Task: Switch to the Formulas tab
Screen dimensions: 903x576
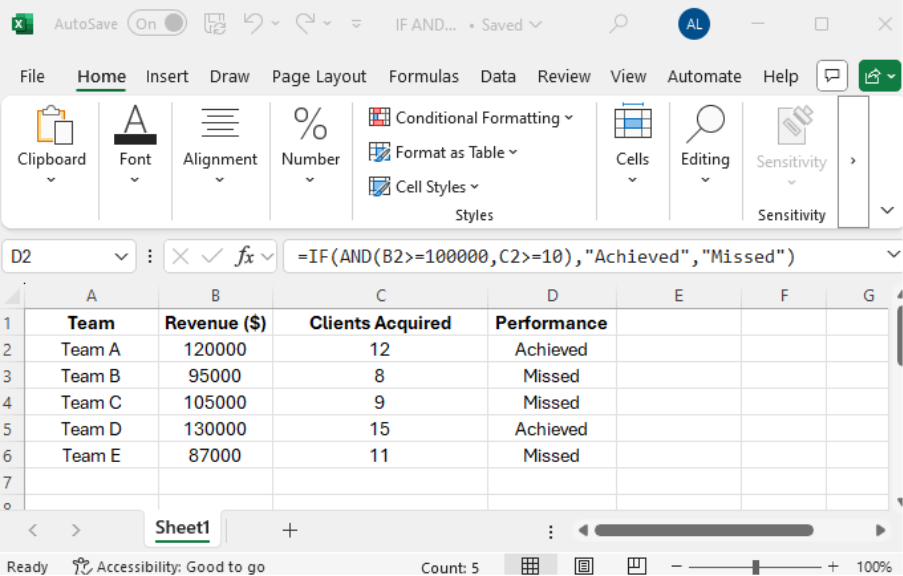Action: (x=424, y=77)
